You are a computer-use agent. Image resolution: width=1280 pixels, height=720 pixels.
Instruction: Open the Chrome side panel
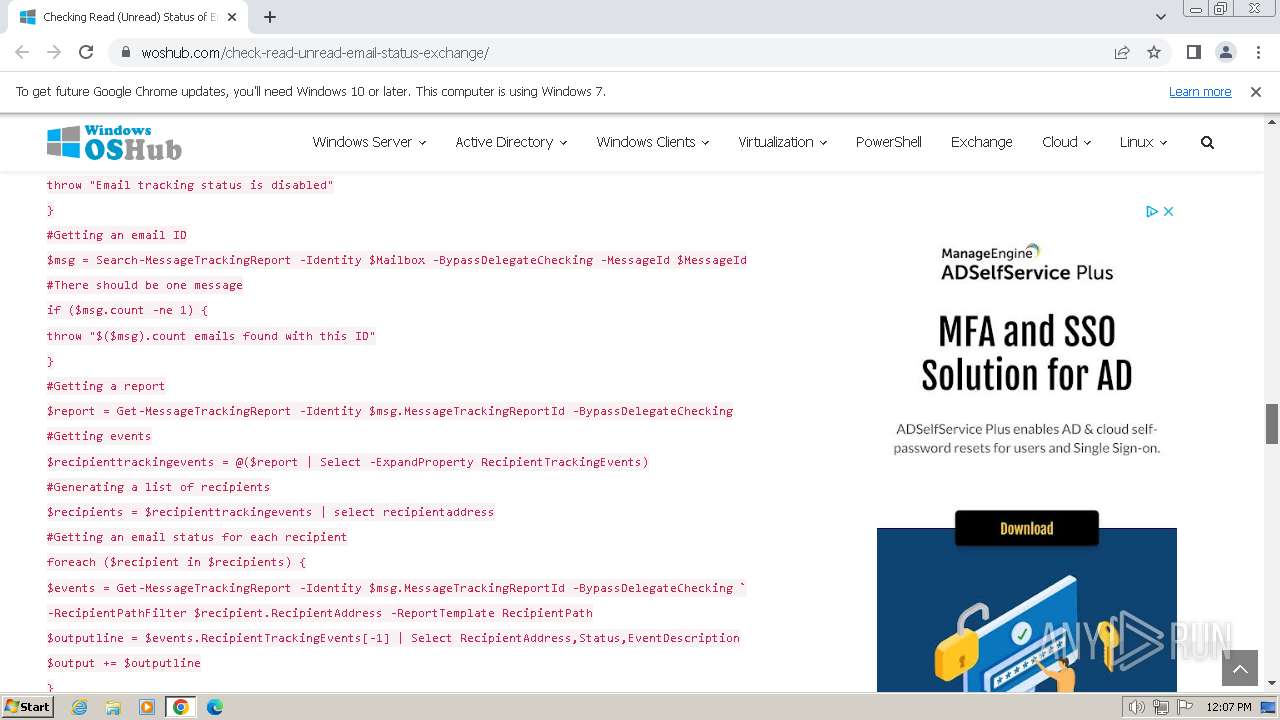pos(1194,53)
